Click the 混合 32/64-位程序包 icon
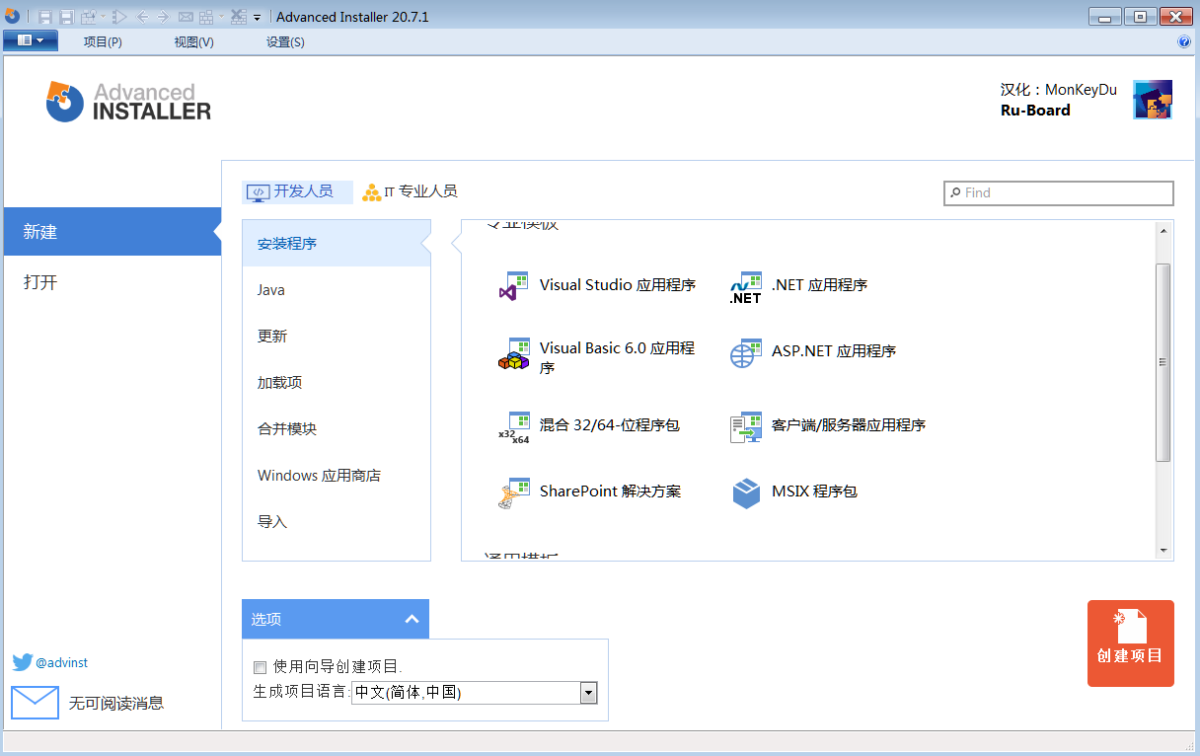The height and width of the screenshot is (756, 1200). pos(513,425)
